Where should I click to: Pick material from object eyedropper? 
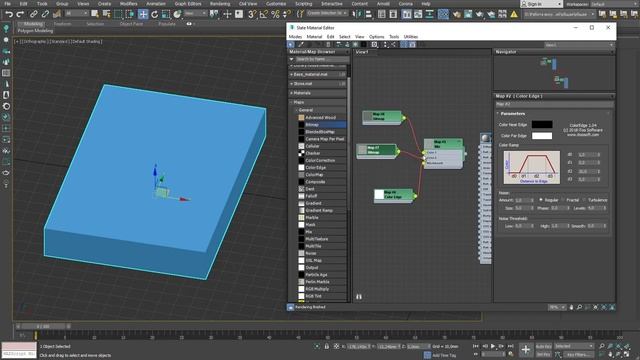tap(301, 44)
